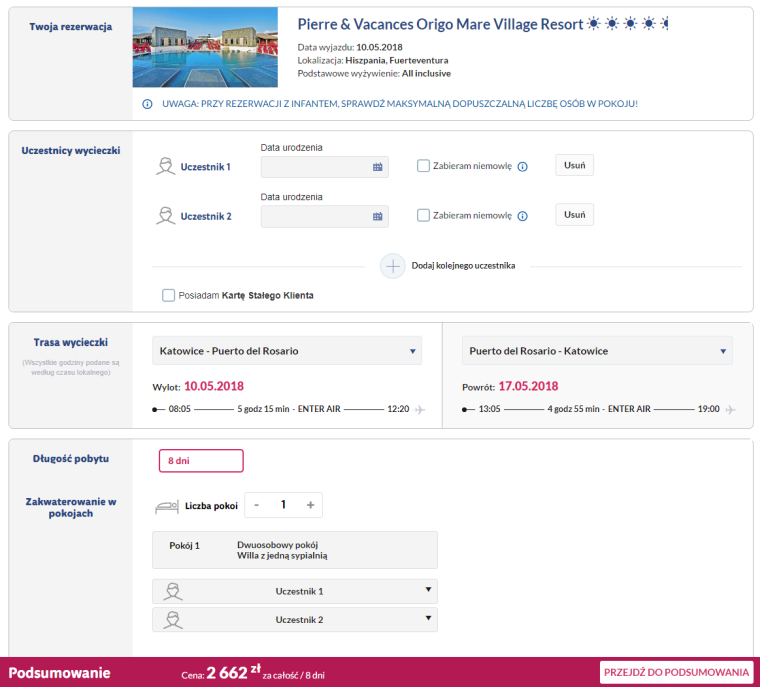Click the info icon beside the UWAGA notice
The height and width of the screenshot is (687, 760).
(147, 104)
